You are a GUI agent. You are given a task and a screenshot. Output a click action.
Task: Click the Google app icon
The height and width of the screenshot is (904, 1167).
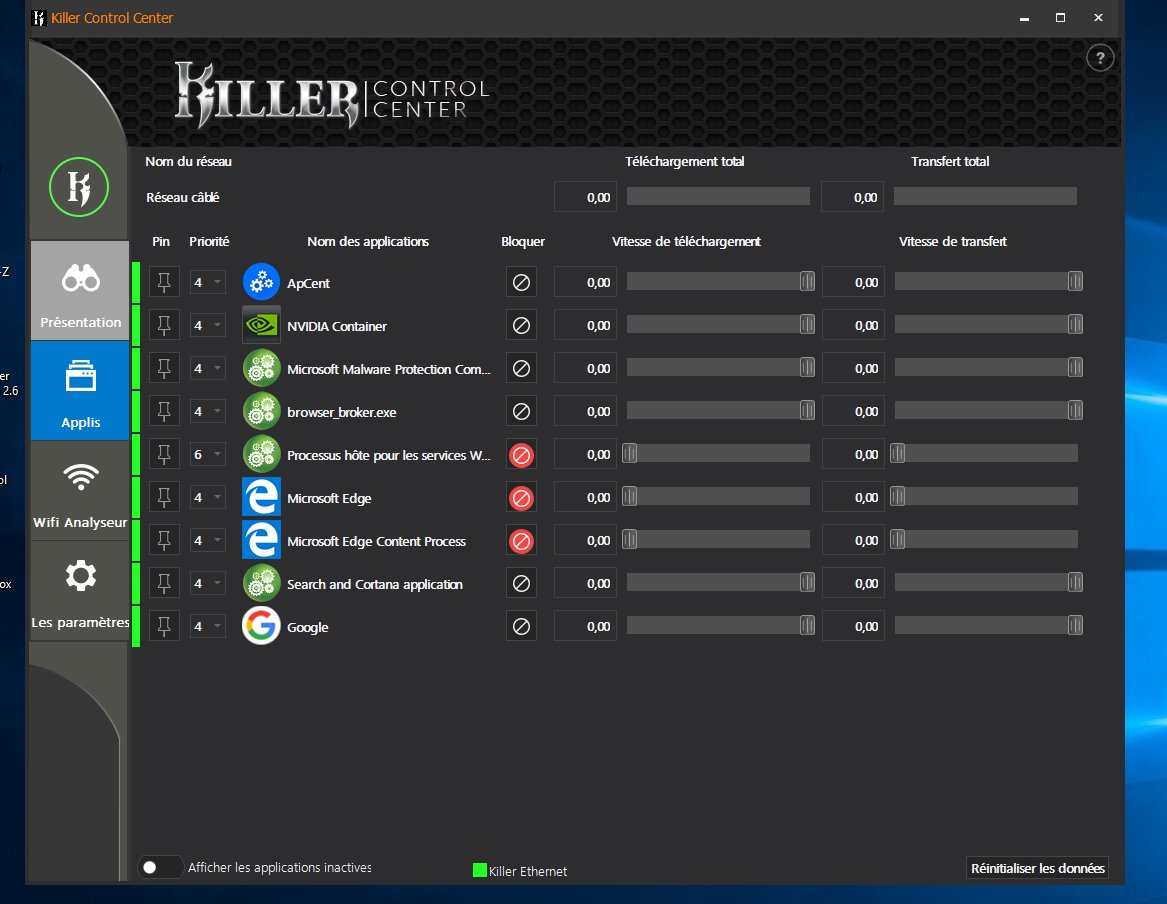261,627
